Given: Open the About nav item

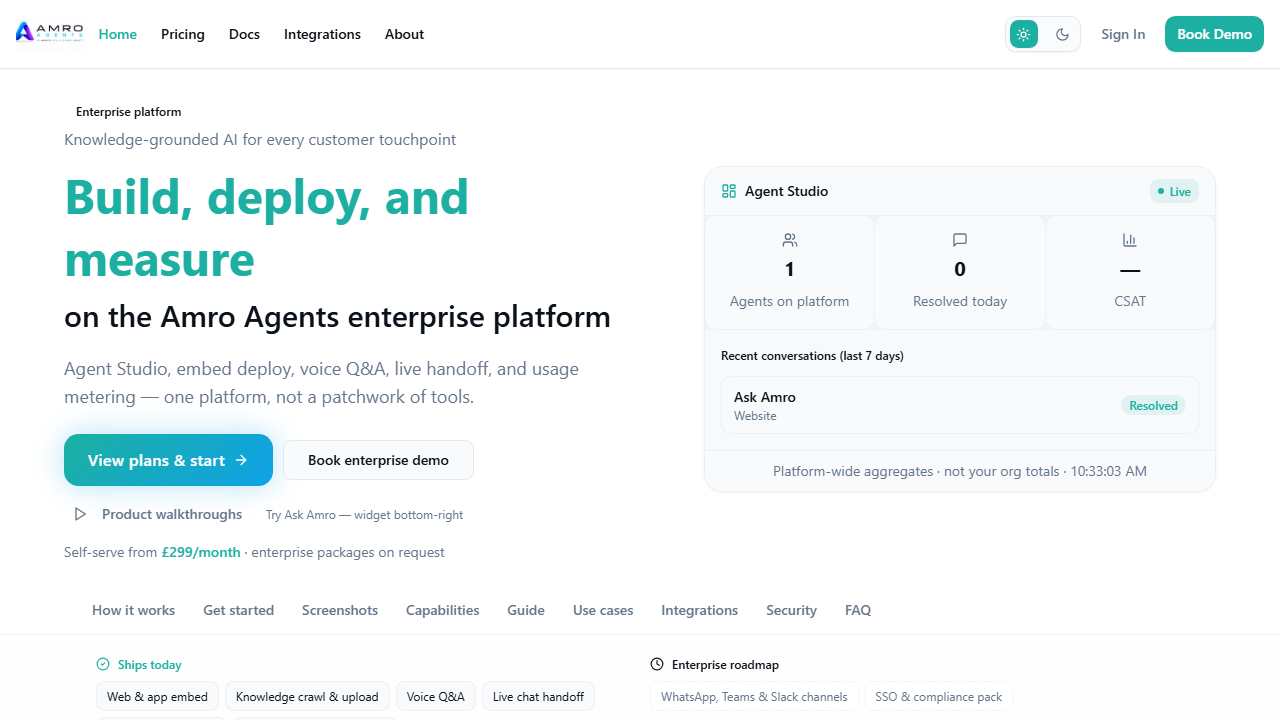Looking at the screenshot, I should [404, 34].
